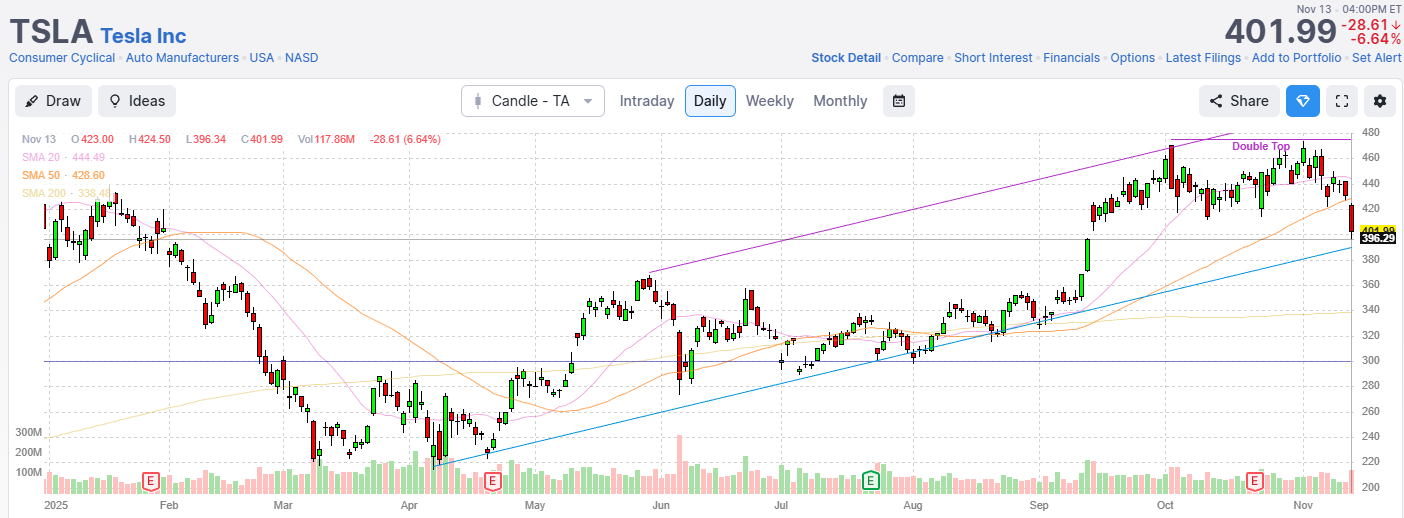Share this chart
Screen dimensions: 1404x518
point(1239,101)
